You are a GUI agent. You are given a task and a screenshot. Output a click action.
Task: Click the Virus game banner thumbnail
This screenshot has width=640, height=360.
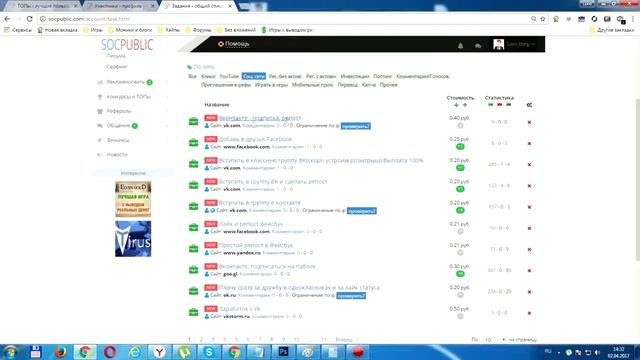(x=133, y=239)
